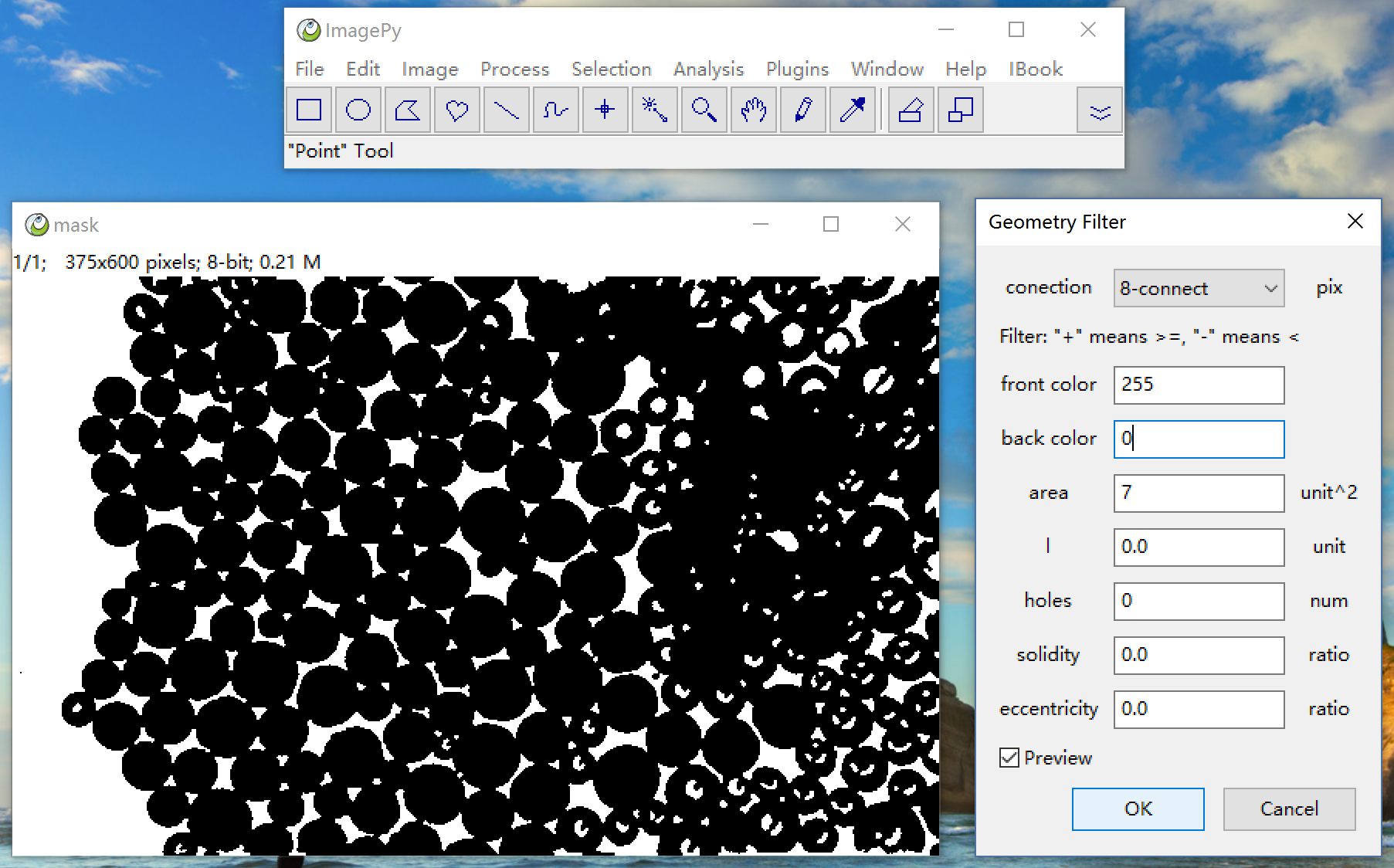Open the Plugins menu
This screenshot has height=868, width=1394.
[797, 70]
